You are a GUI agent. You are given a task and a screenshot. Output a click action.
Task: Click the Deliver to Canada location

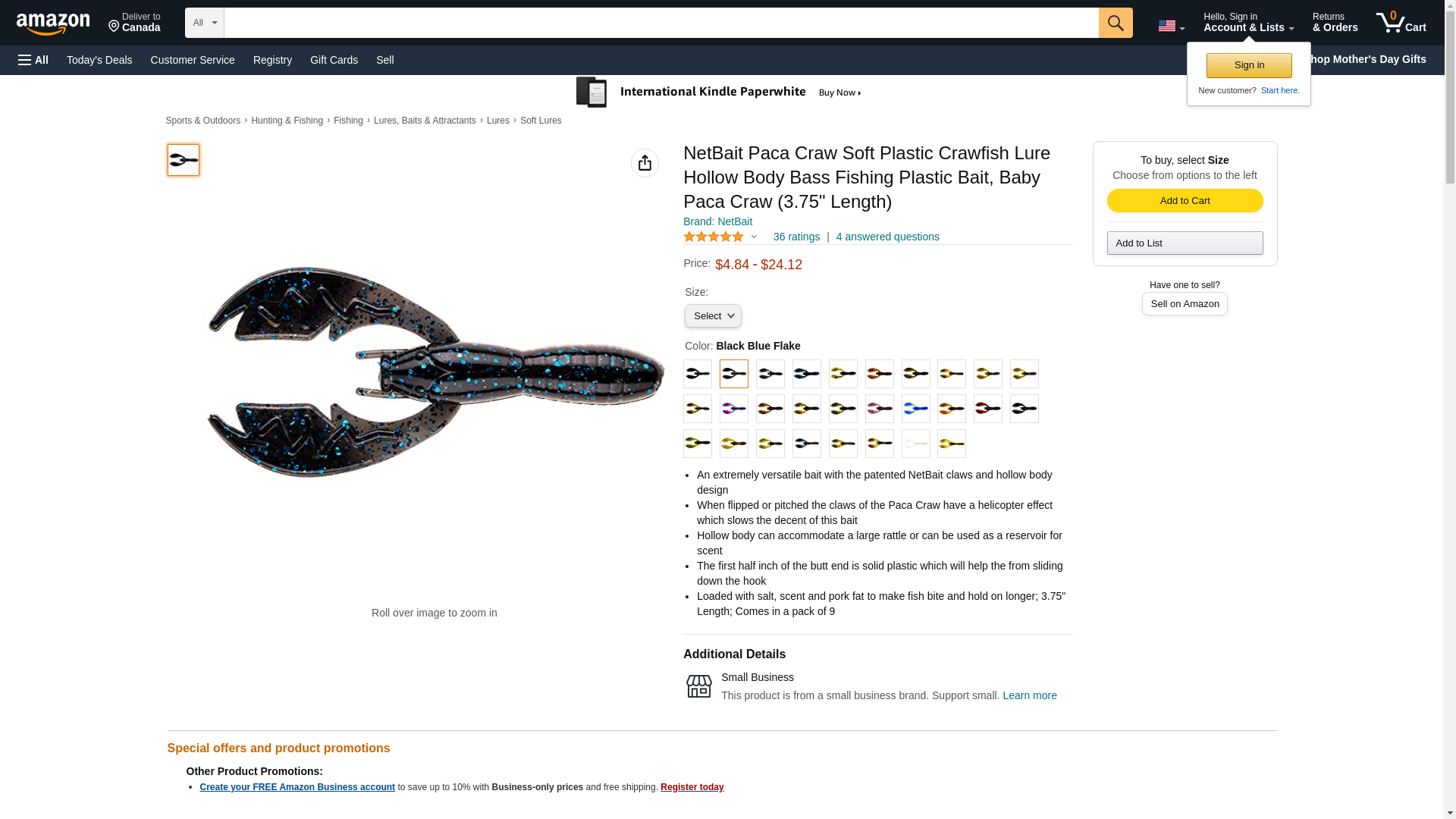click(x=134, y=23)
